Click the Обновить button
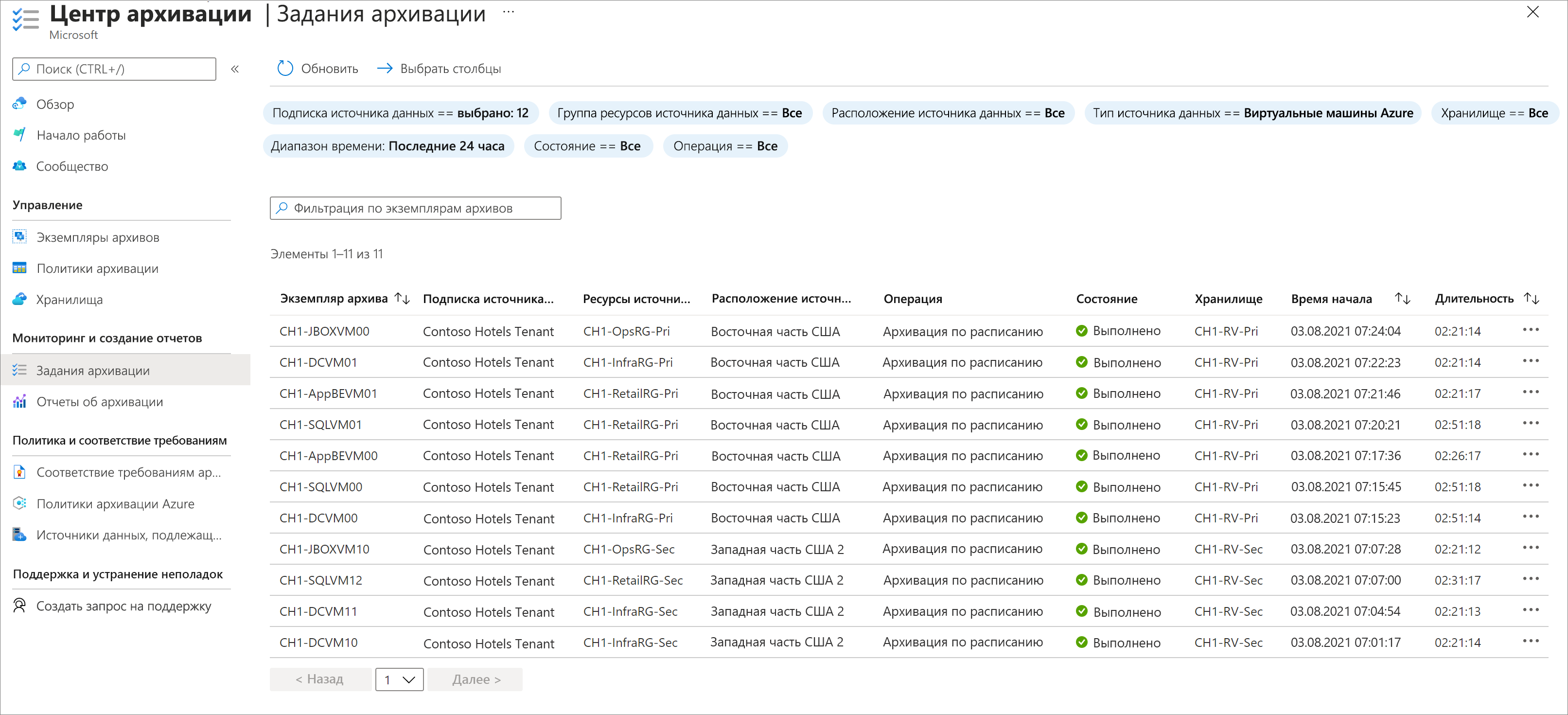The width and height of the screenshot is (1568, 715). 318,68
